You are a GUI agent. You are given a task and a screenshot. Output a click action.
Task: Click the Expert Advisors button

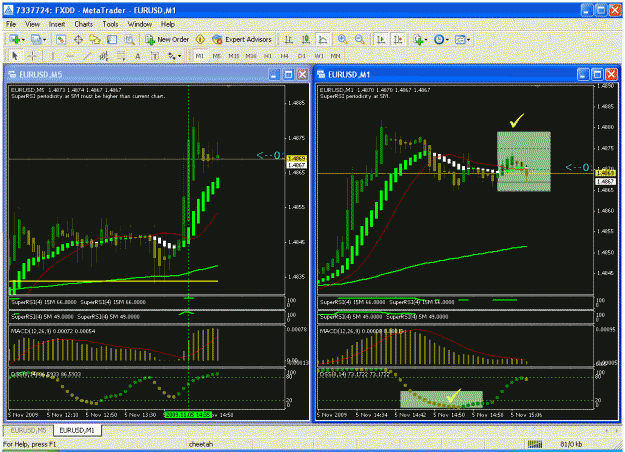click(x=242, y=39)
